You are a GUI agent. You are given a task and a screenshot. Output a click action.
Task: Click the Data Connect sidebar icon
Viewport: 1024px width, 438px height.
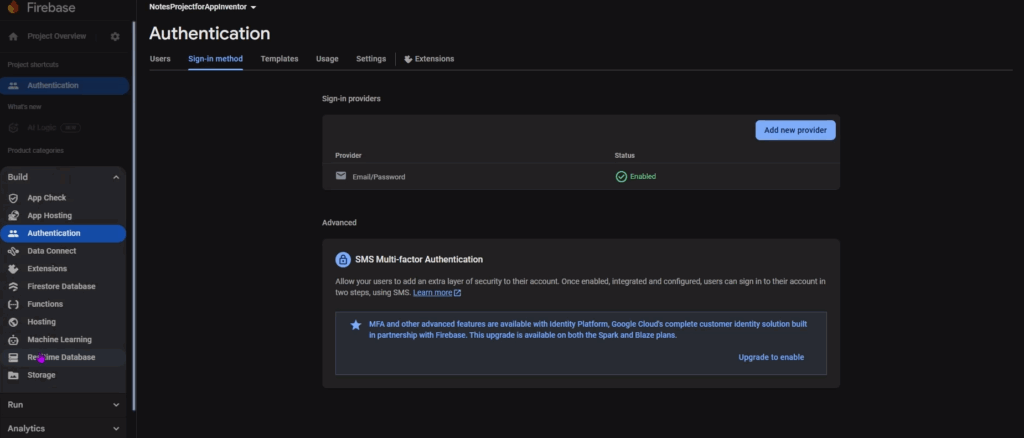(13, 251)
